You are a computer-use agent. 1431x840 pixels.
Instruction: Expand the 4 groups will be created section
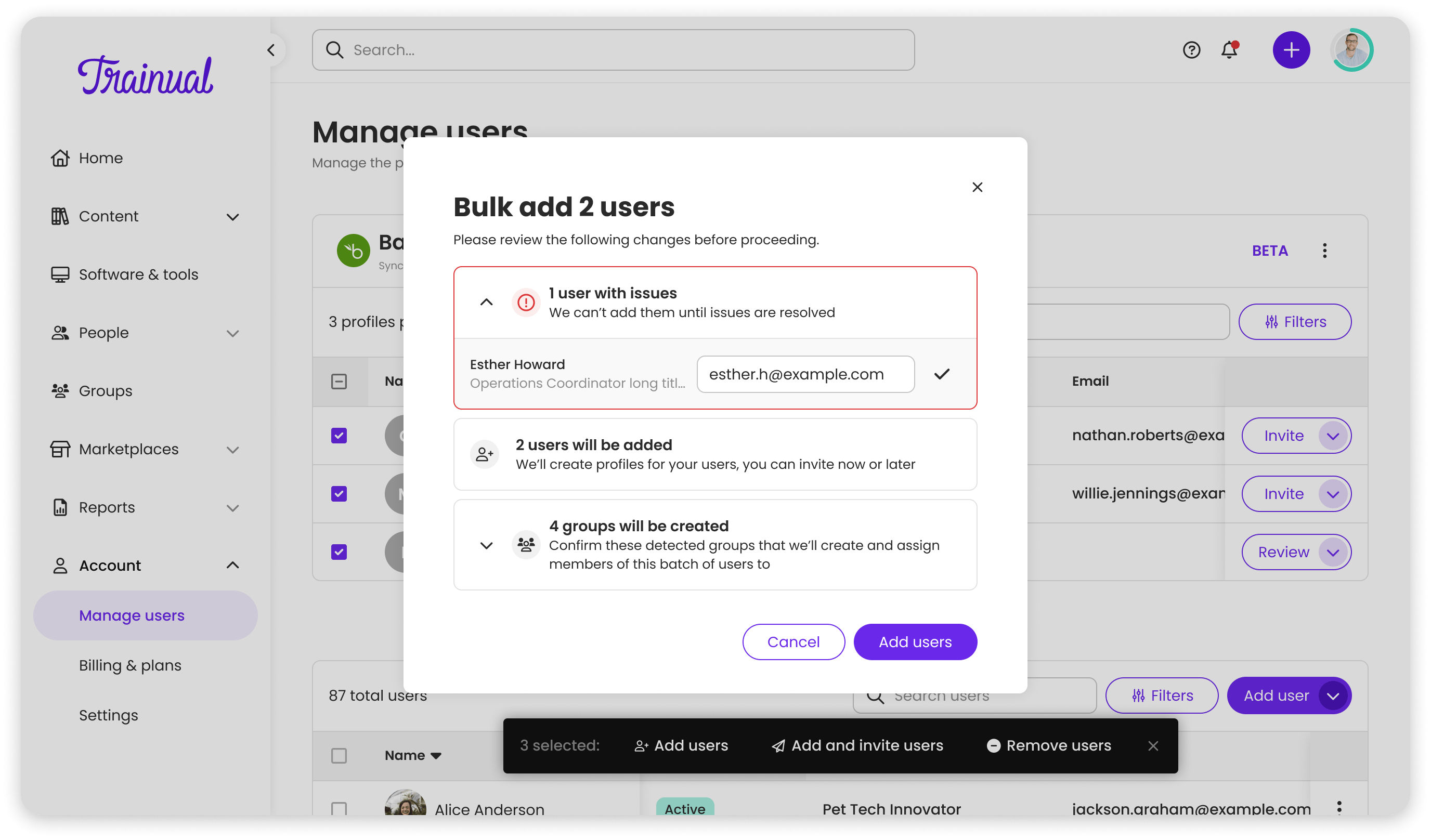[x=486, y=545]
